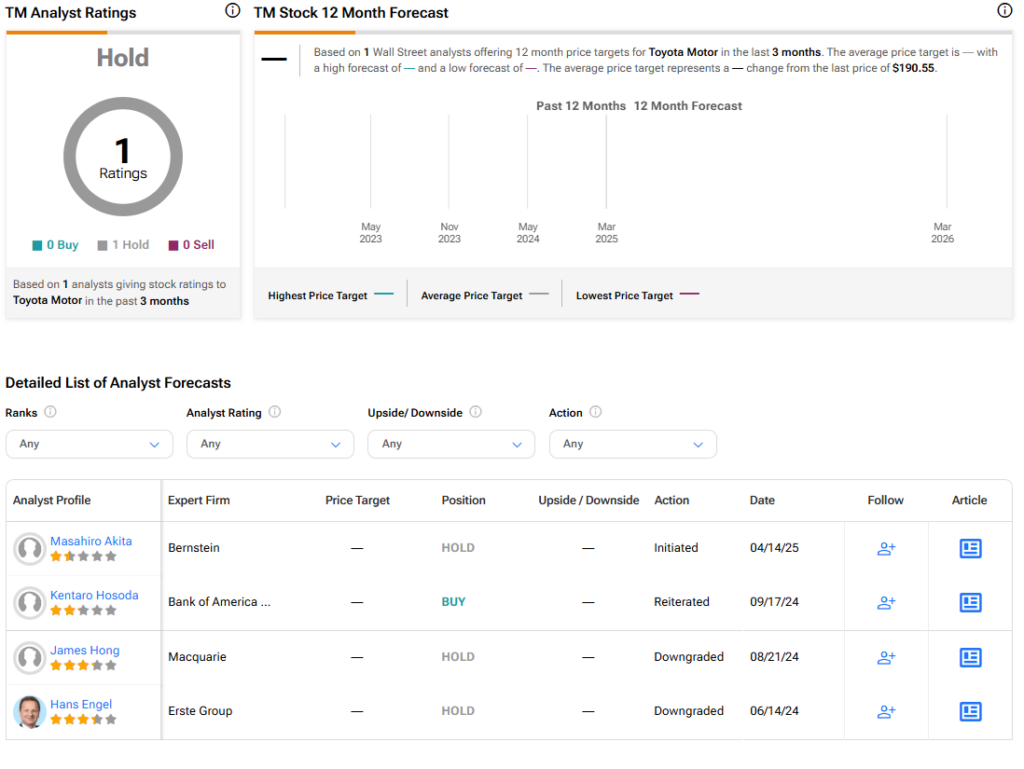Click the date 04/14/25

coord(774,548)
